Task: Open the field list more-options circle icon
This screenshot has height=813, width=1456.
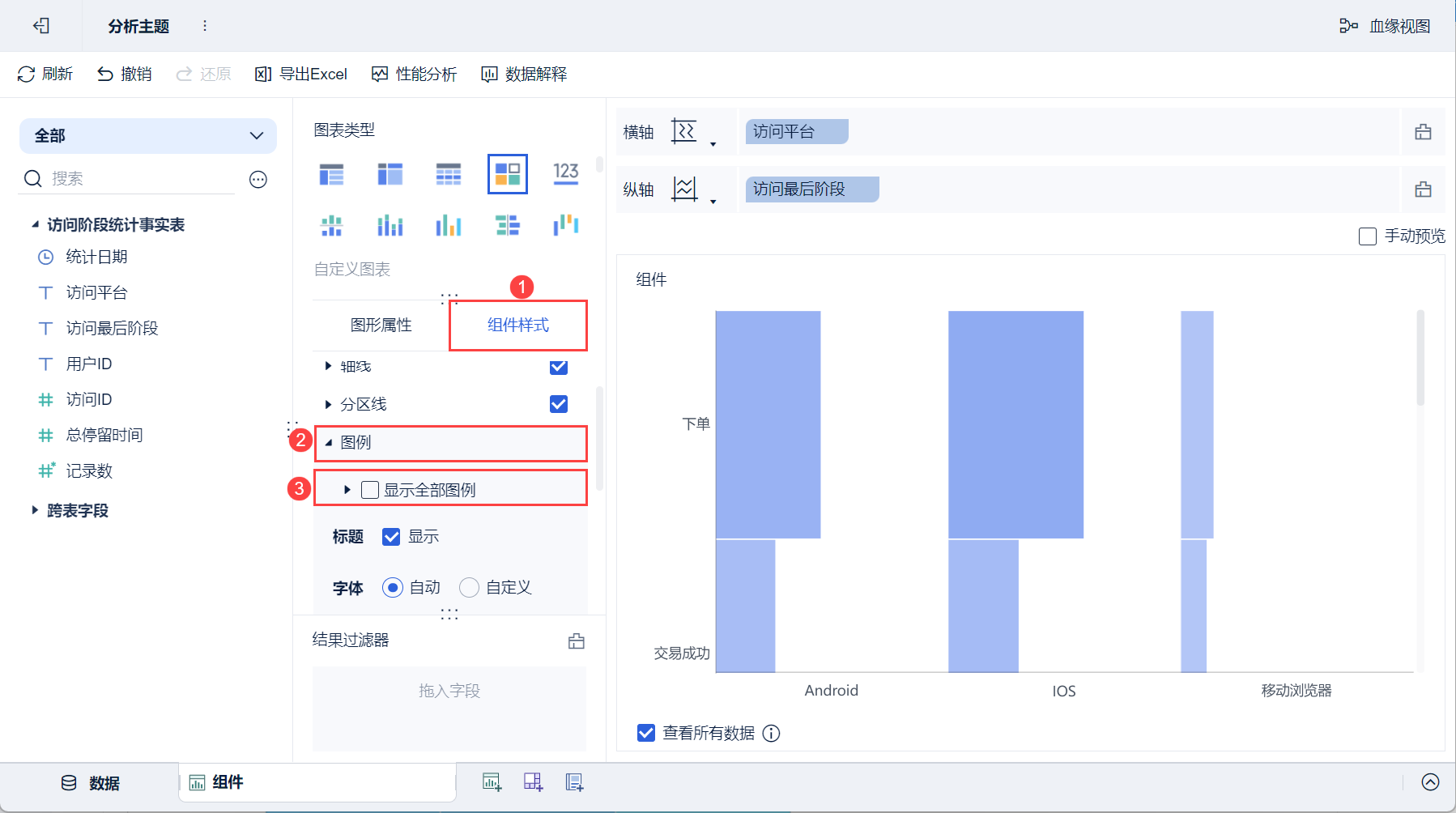Action: click(258, 180)
